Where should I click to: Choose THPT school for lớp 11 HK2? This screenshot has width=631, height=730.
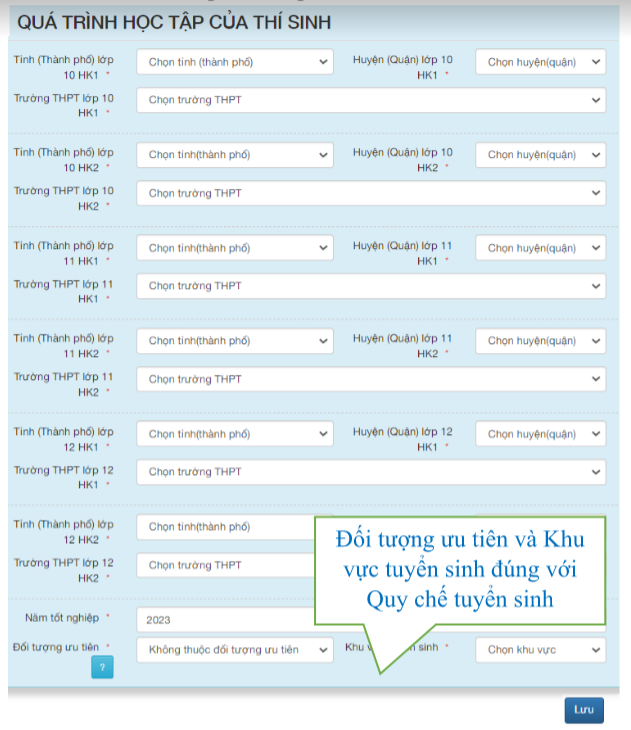tap(371, 379)
